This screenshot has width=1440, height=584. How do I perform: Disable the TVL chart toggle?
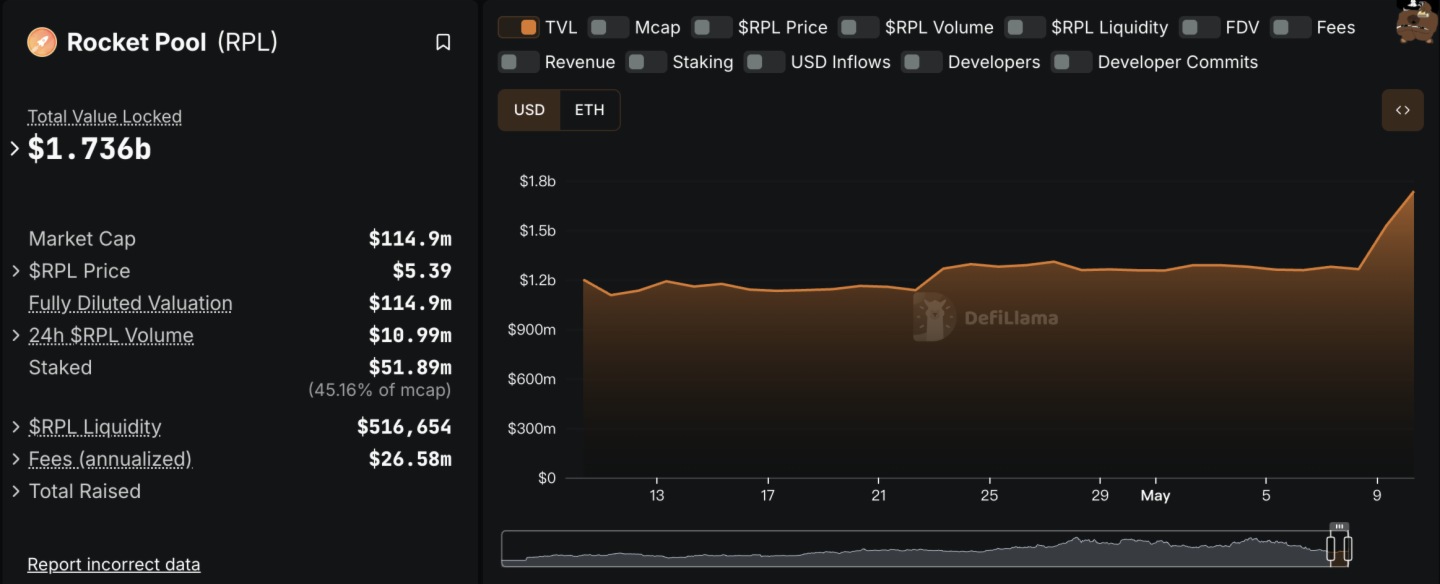coord(518,27)
